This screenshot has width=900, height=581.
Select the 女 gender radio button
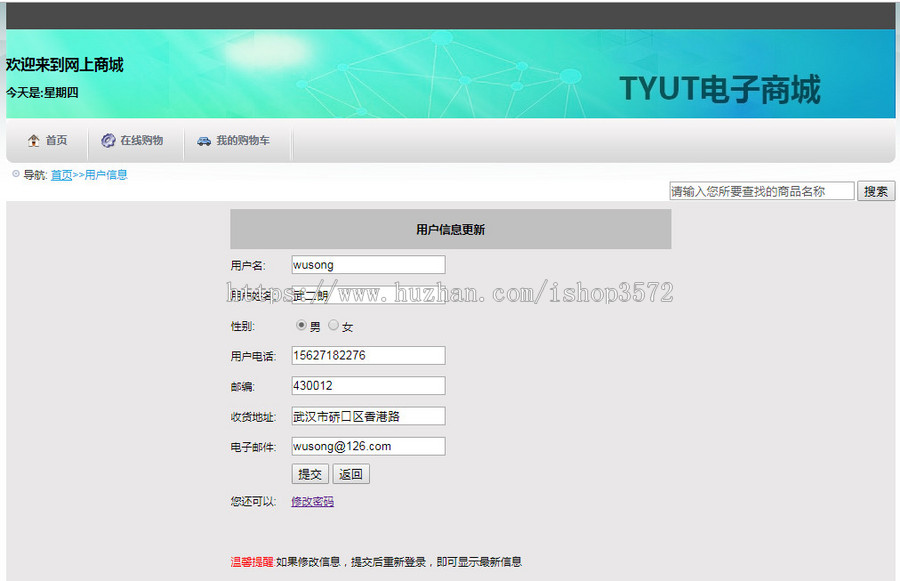tap(333, 325)
